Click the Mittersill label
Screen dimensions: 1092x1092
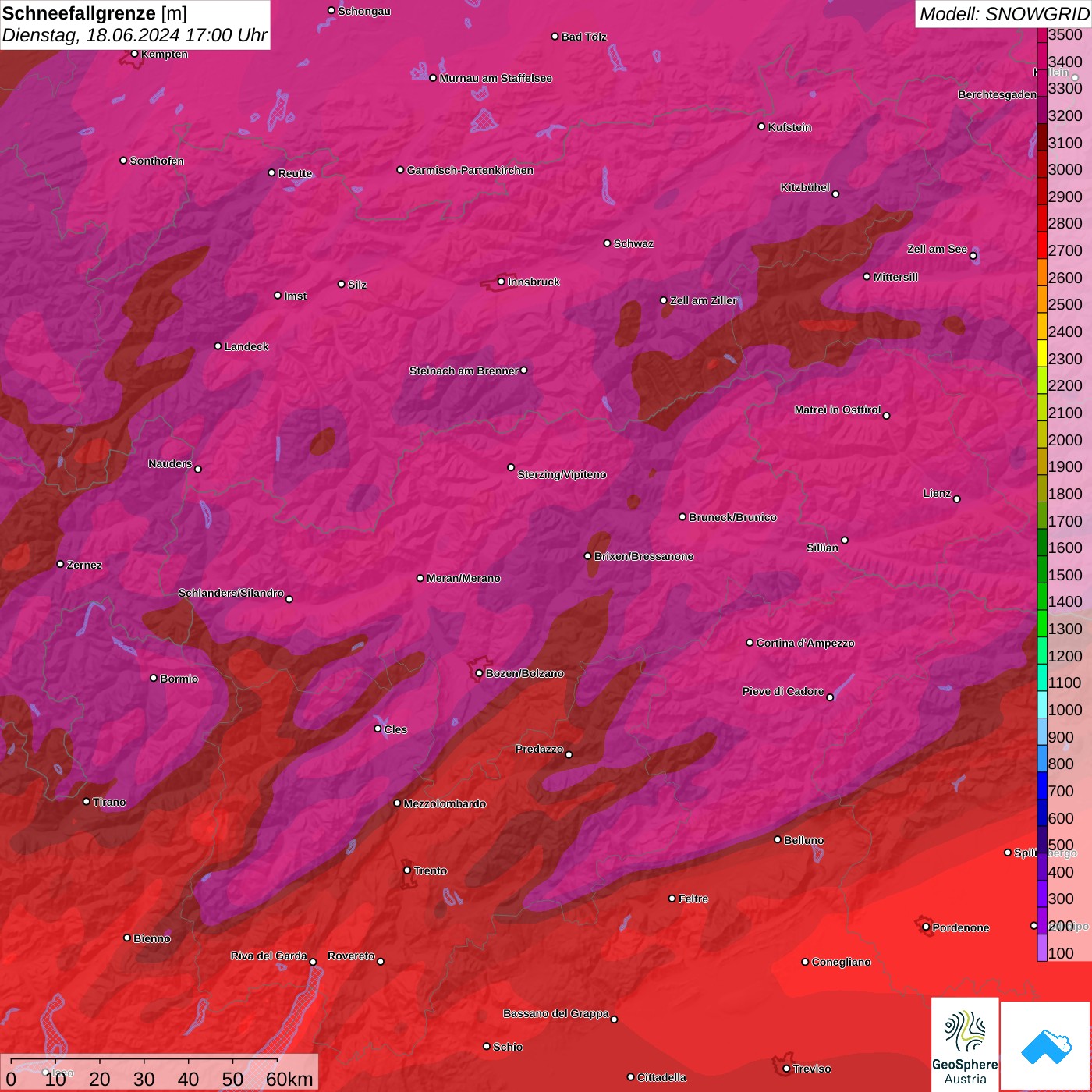(x=895, y=277)
